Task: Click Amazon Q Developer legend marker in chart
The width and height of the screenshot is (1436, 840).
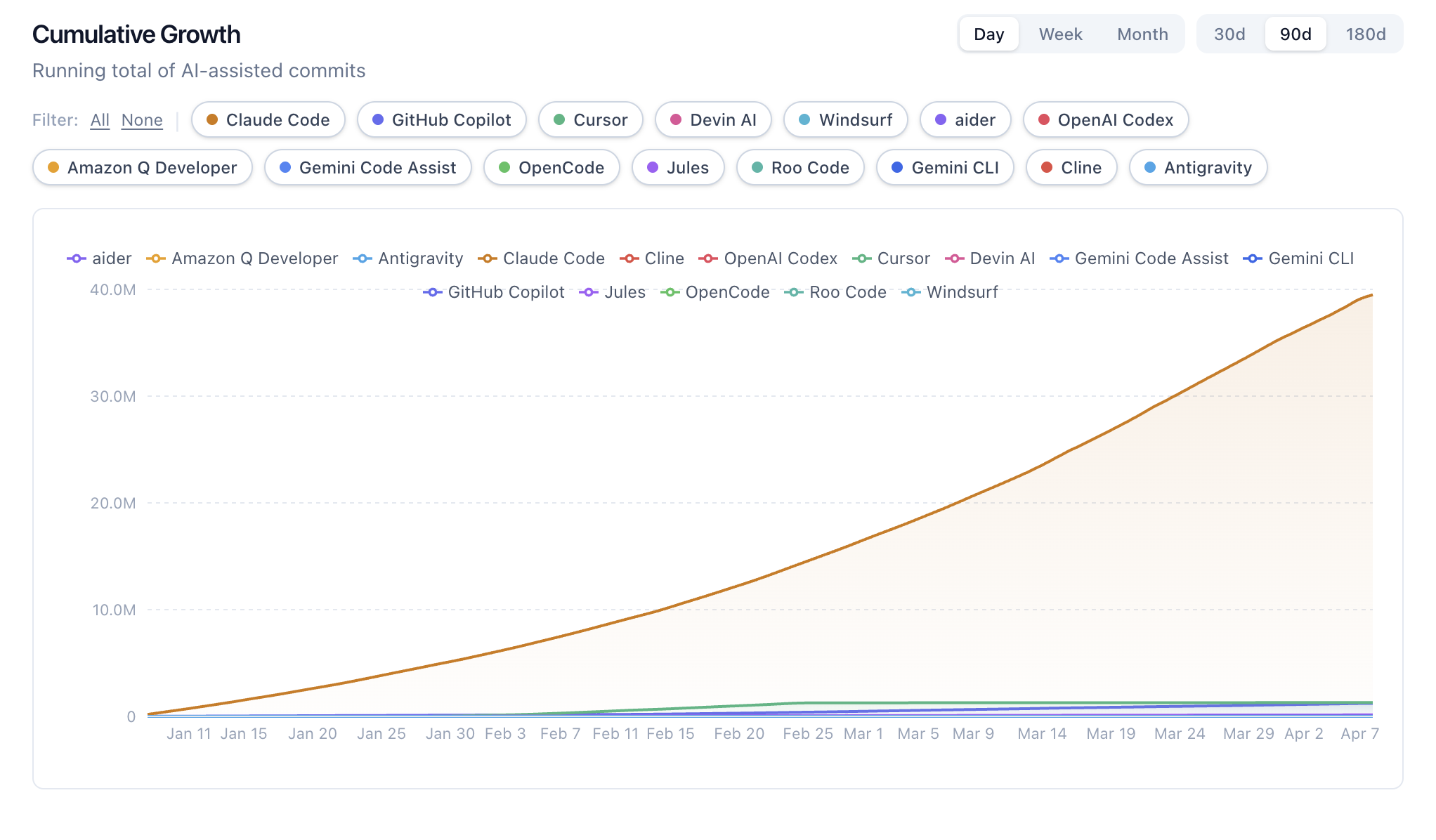Action: (156, 258)
